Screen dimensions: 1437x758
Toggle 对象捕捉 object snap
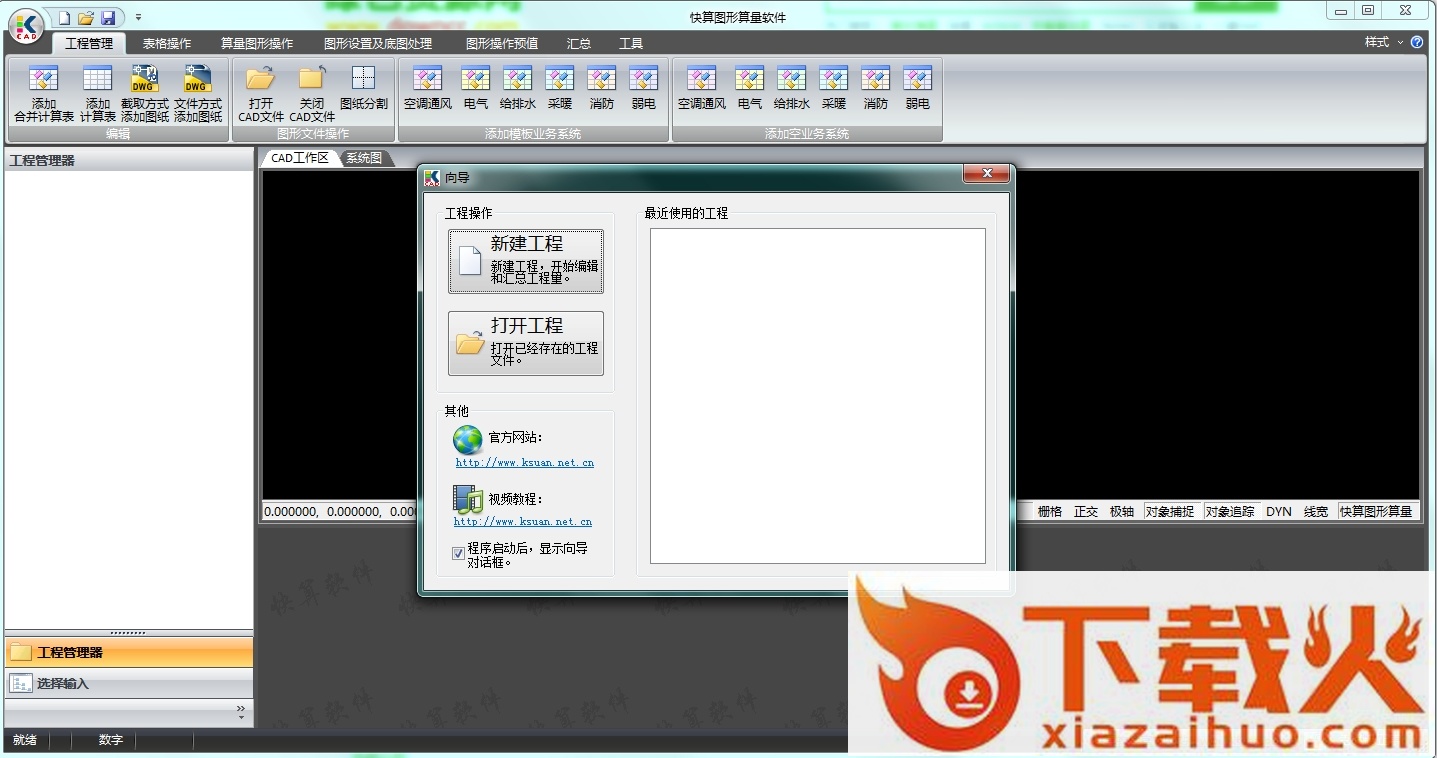pyautogui.click(x=1170, y=511)
